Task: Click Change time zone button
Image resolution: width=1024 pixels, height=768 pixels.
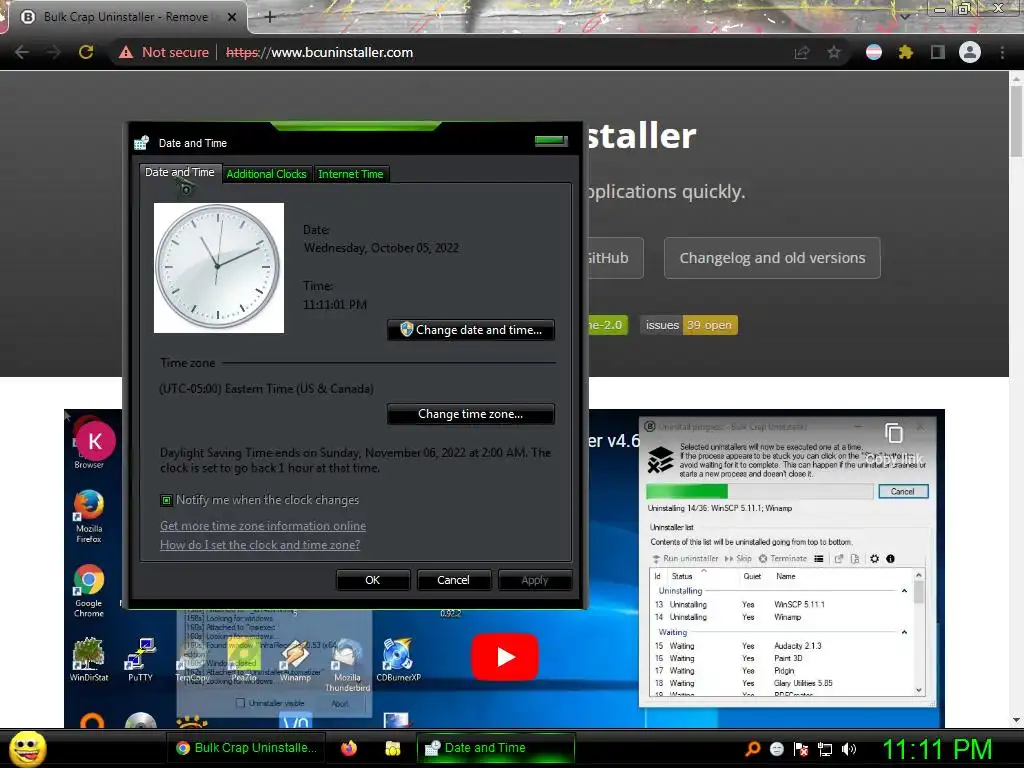Action: (x=471, y=414)
